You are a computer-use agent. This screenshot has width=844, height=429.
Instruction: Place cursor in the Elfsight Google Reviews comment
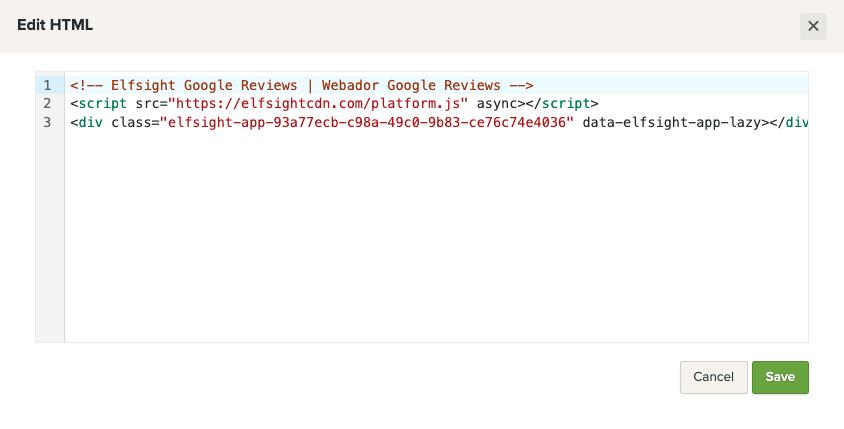click(x=301, y=85)
